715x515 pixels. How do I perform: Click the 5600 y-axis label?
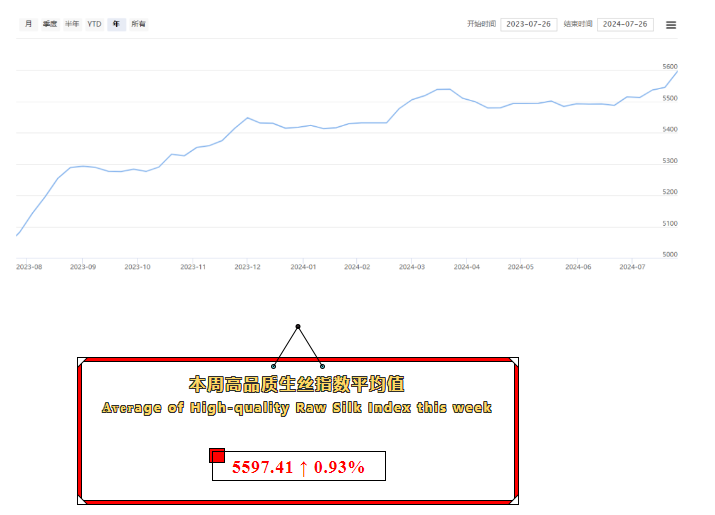pos(670,67)
